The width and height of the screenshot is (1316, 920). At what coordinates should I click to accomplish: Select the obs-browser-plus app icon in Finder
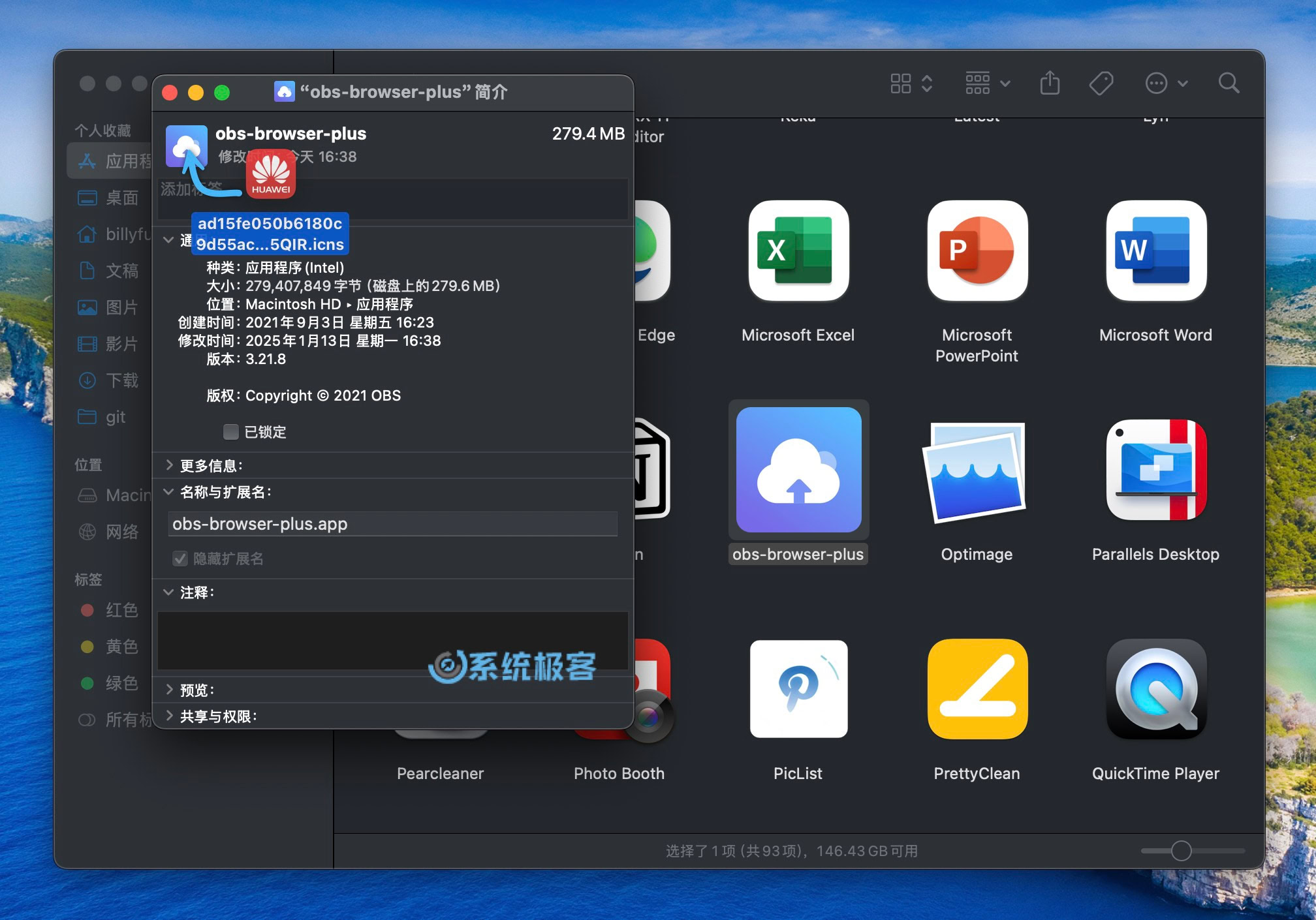point(798,470)
